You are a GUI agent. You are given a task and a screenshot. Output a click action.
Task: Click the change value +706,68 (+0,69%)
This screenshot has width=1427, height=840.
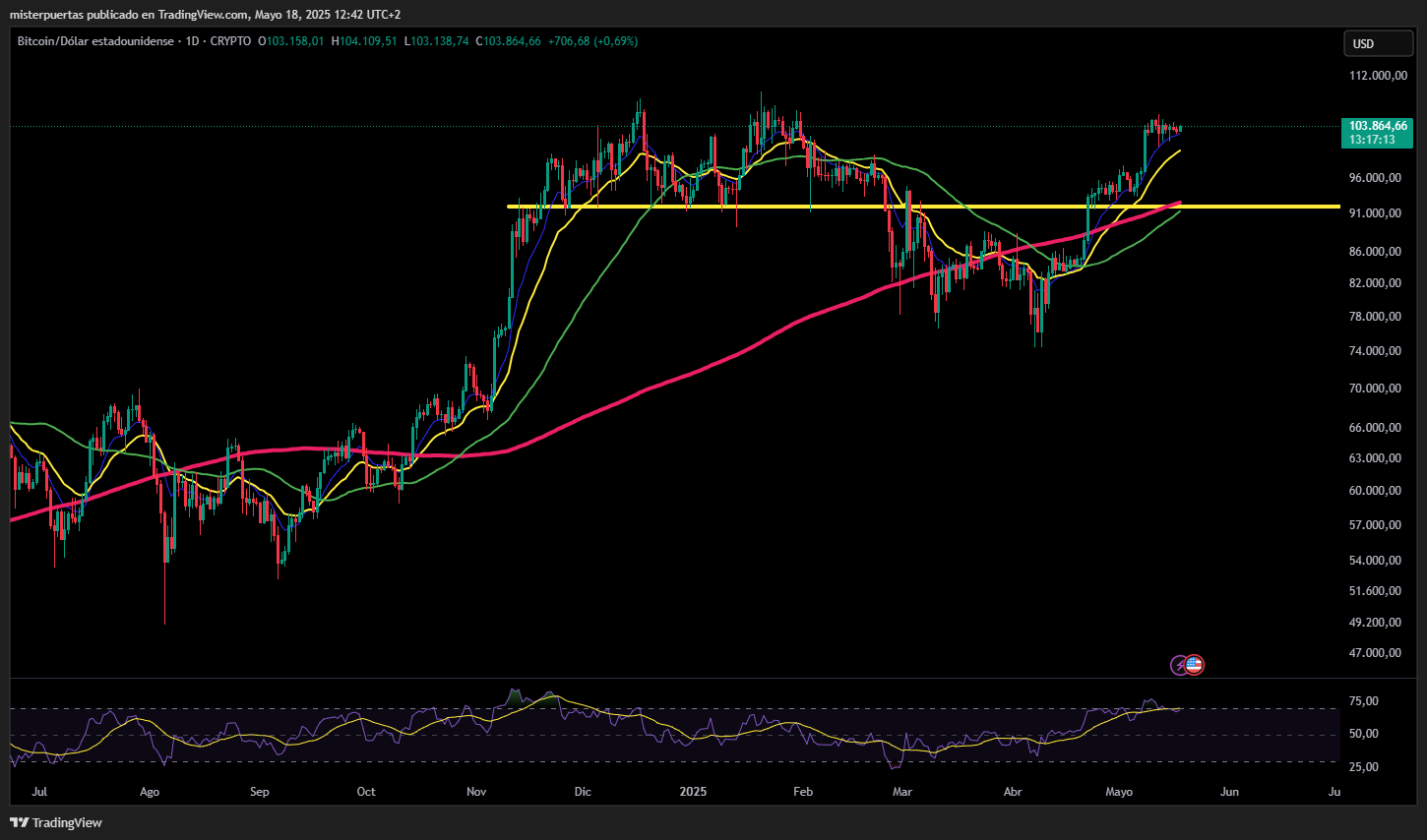coord(592,41)
